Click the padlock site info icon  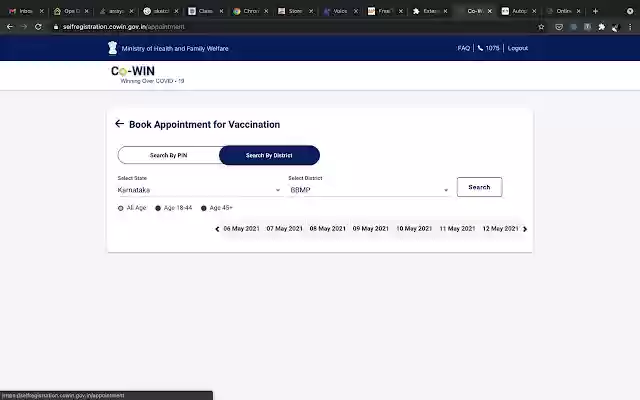pyautogui.click(x=56, y=27)
